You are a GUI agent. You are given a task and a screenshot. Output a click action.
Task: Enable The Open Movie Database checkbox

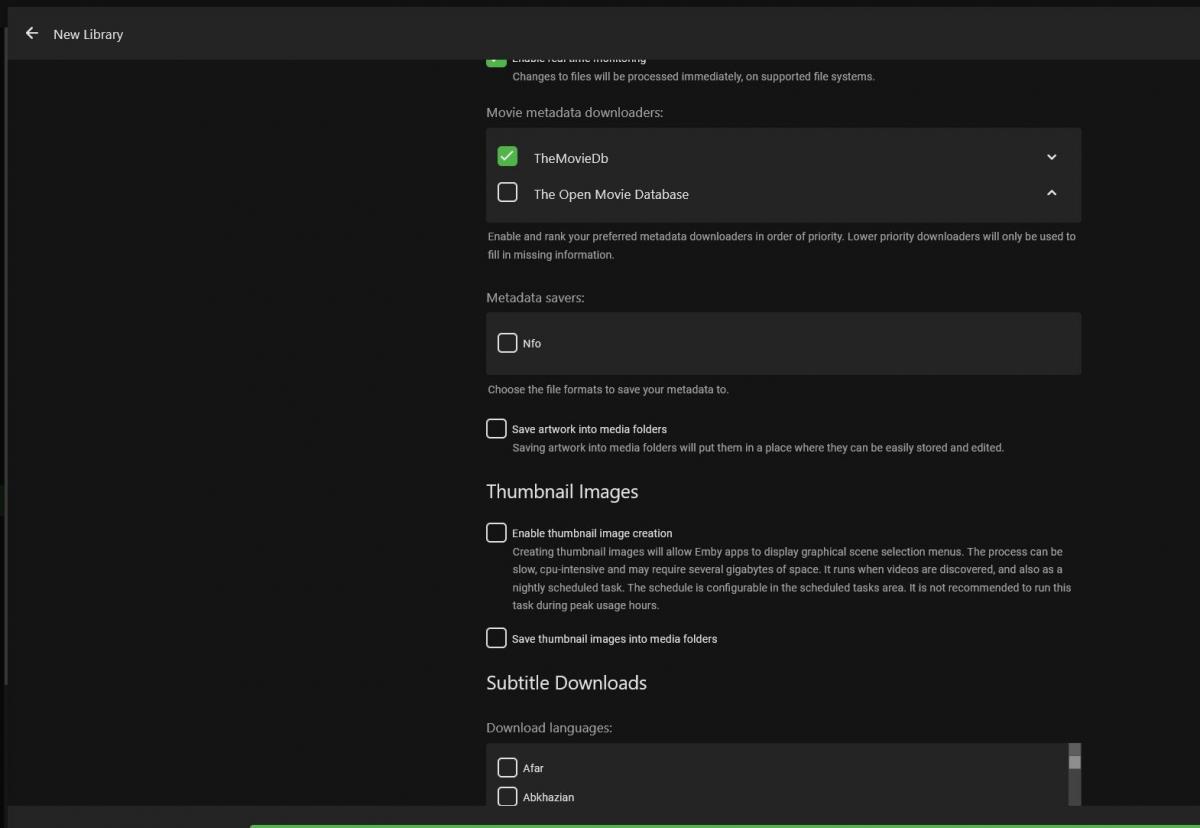507,192
